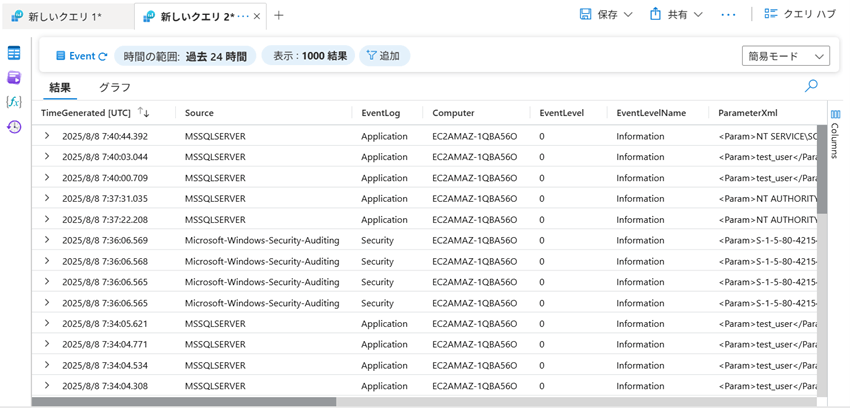The width and height of the screenshot is (850, 408).
Task: Expand the row at 7:36:06.569
Action: [x=47, y=240]
